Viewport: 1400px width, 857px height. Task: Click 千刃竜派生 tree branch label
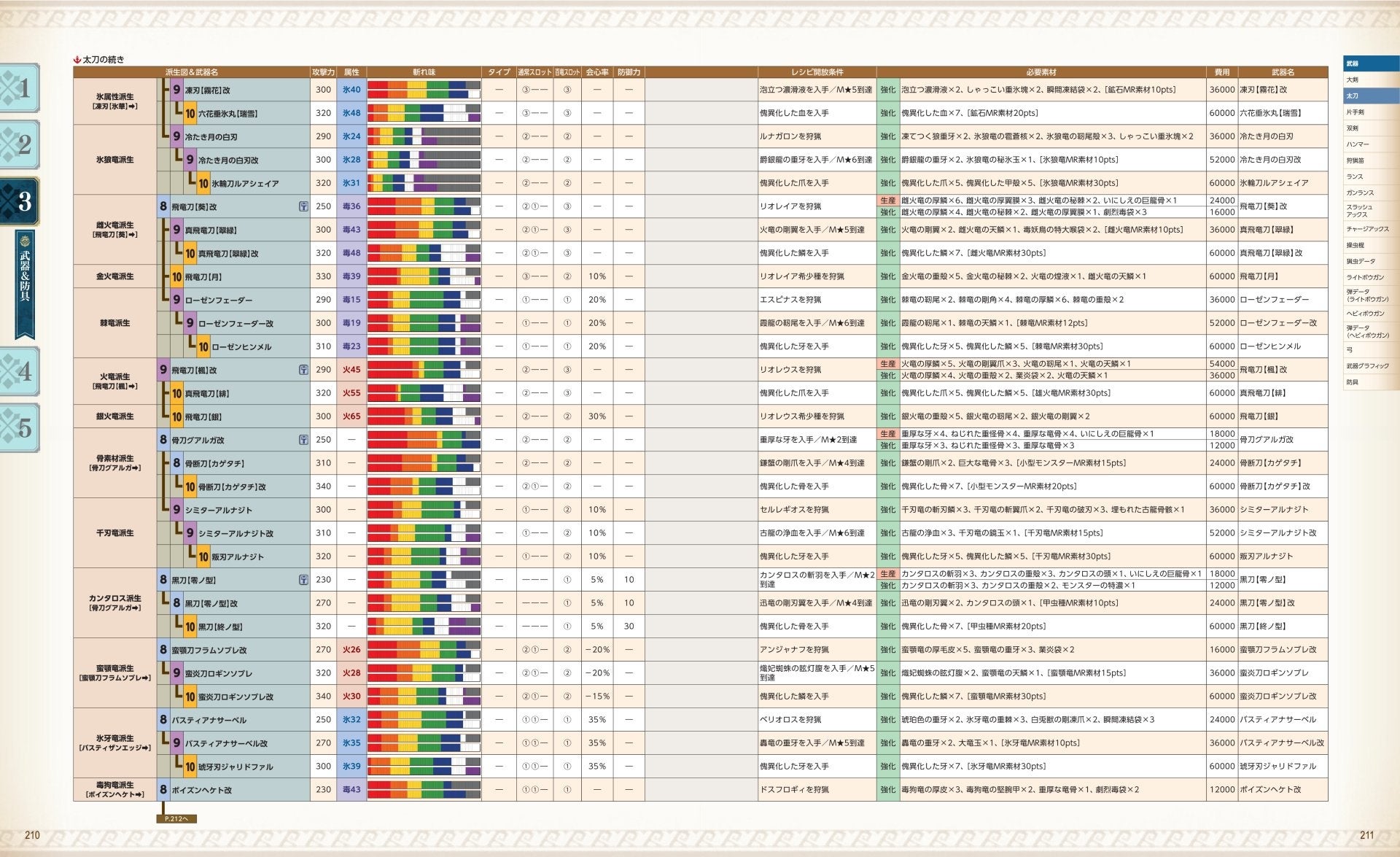tap(115, 533)
